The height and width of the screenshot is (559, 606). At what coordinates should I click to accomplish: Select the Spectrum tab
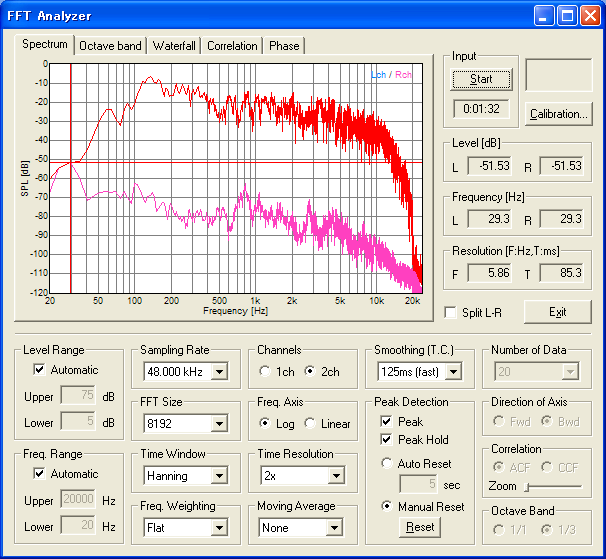click(44, 44)
